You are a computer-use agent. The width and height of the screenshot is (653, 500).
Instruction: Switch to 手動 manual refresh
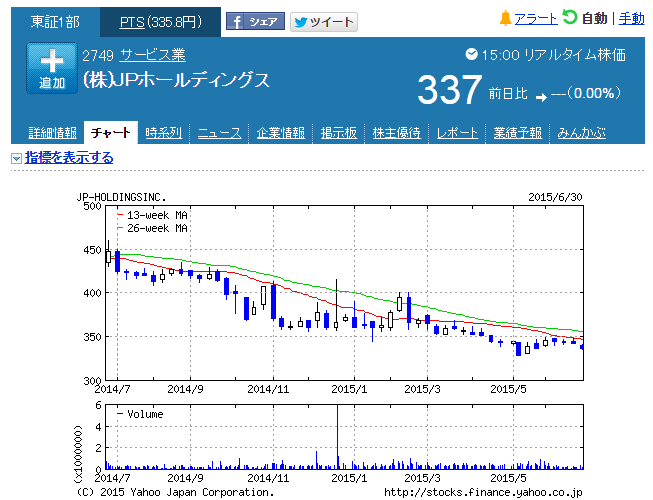point(631,19)
